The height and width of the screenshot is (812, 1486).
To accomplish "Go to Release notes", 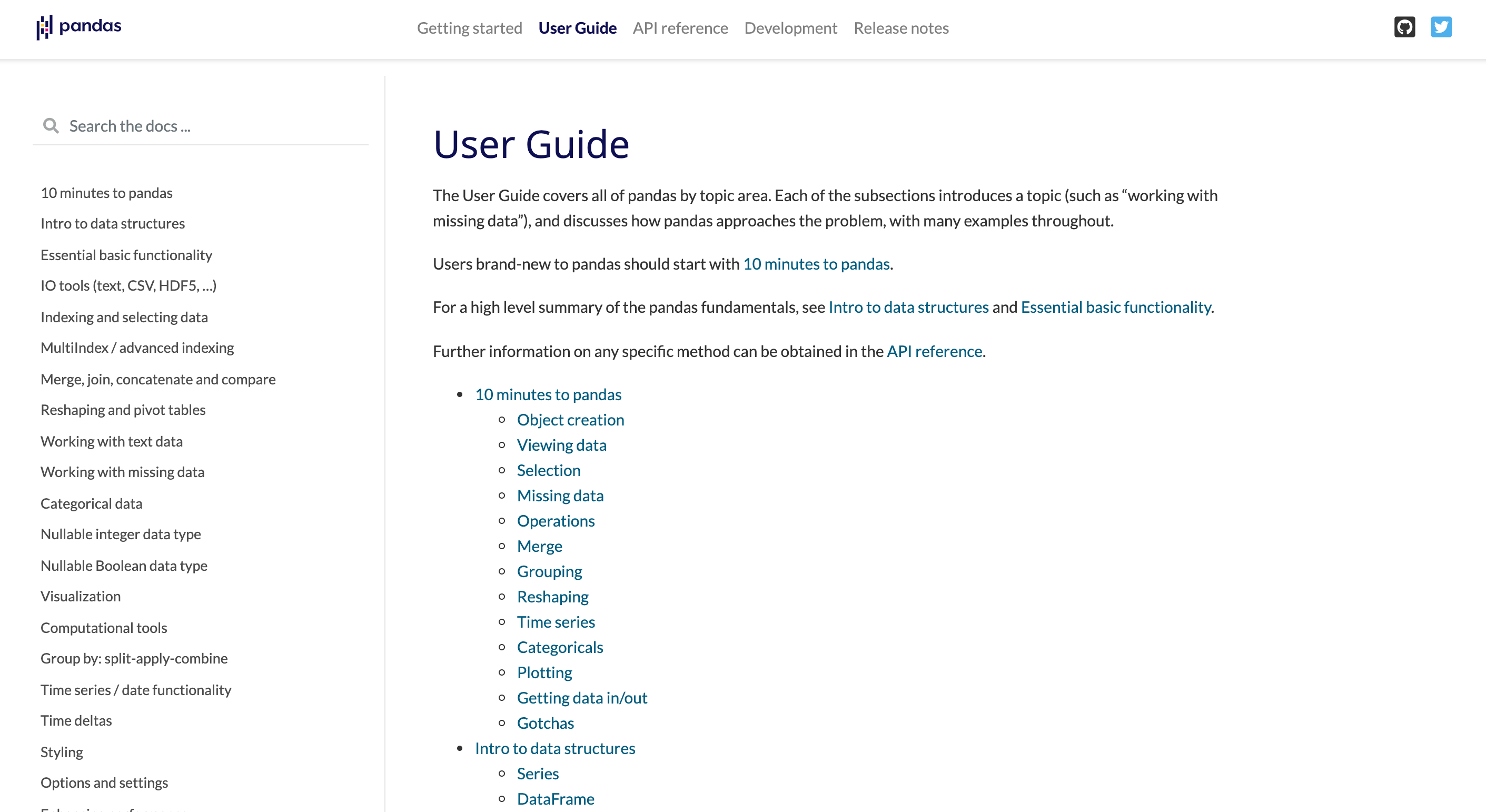I will (900, 28).
